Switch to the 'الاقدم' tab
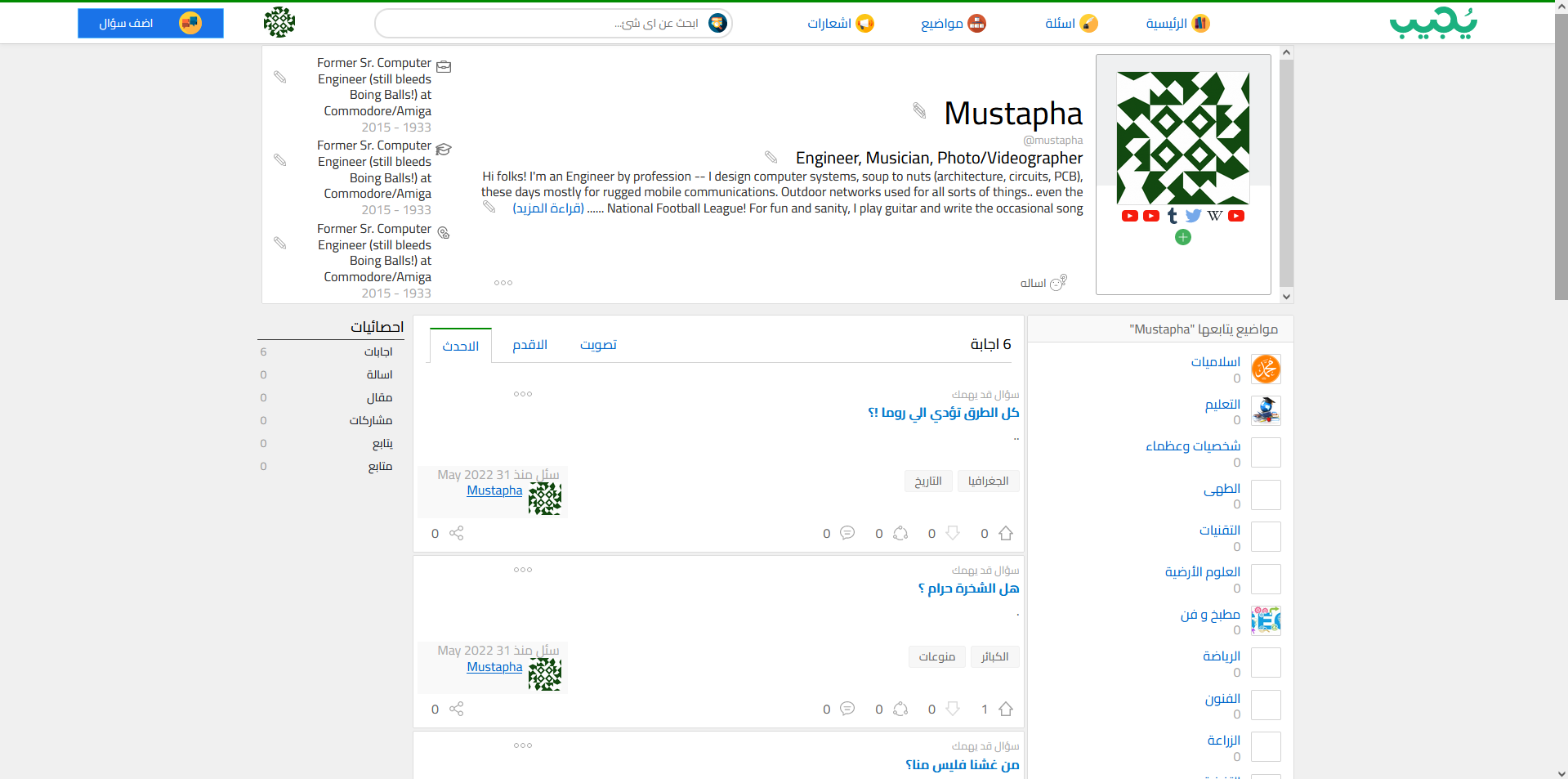 (529, 345)
